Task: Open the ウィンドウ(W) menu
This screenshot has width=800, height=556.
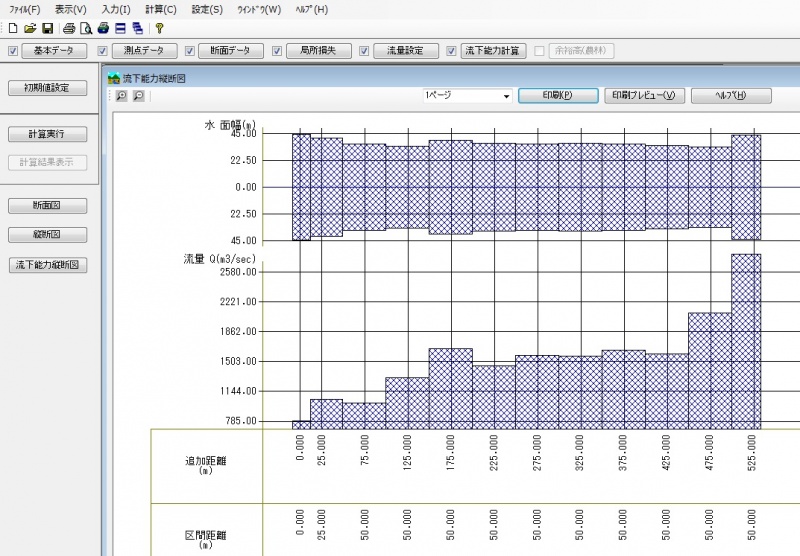Action: (x=259, y=10)
